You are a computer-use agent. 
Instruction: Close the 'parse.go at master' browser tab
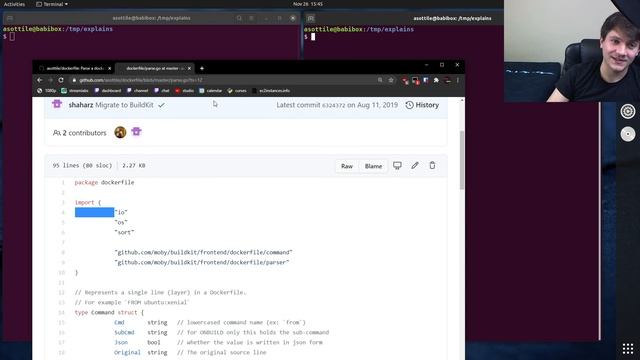189,69
